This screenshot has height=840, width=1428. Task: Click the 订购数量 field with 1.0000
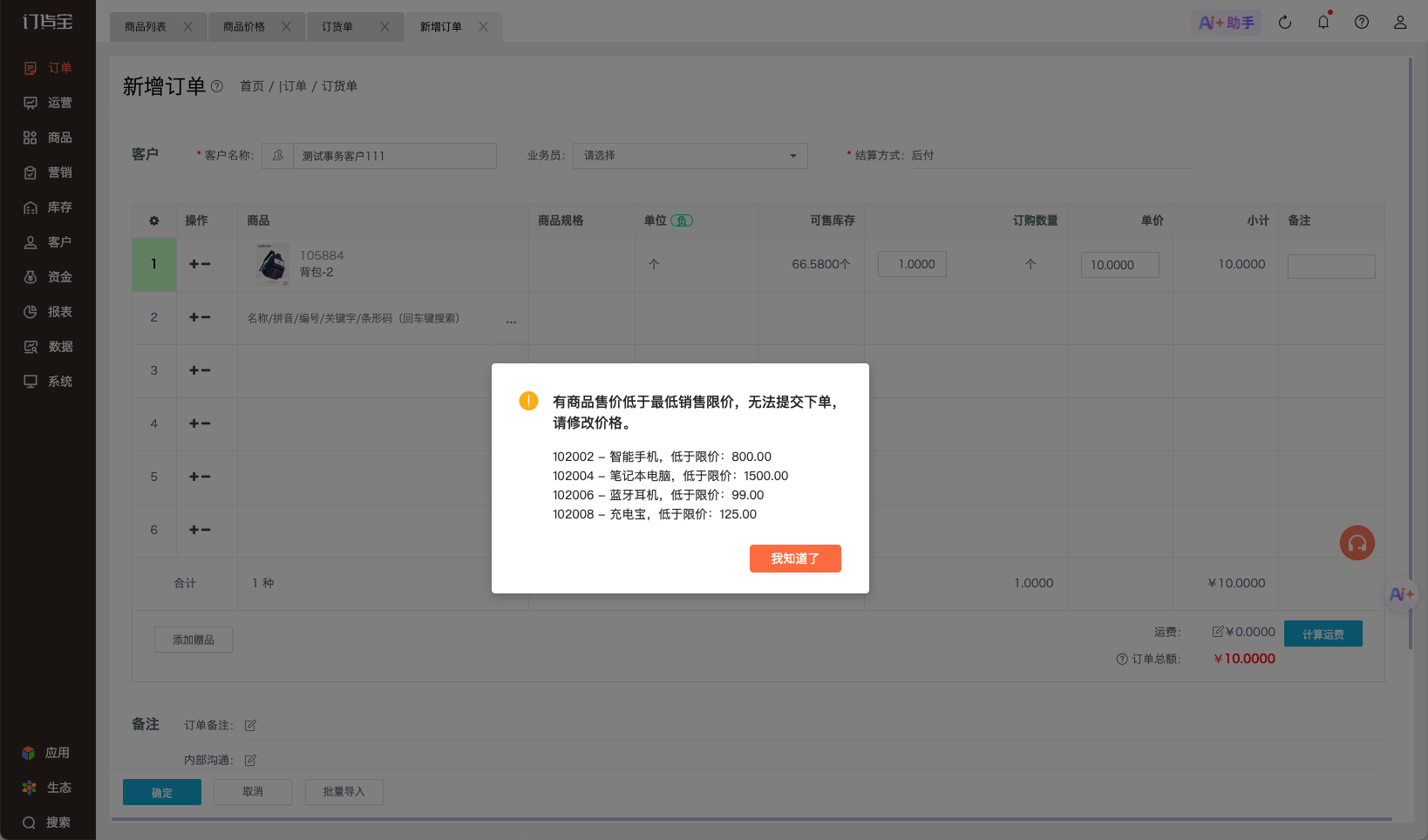click(912, 264)
